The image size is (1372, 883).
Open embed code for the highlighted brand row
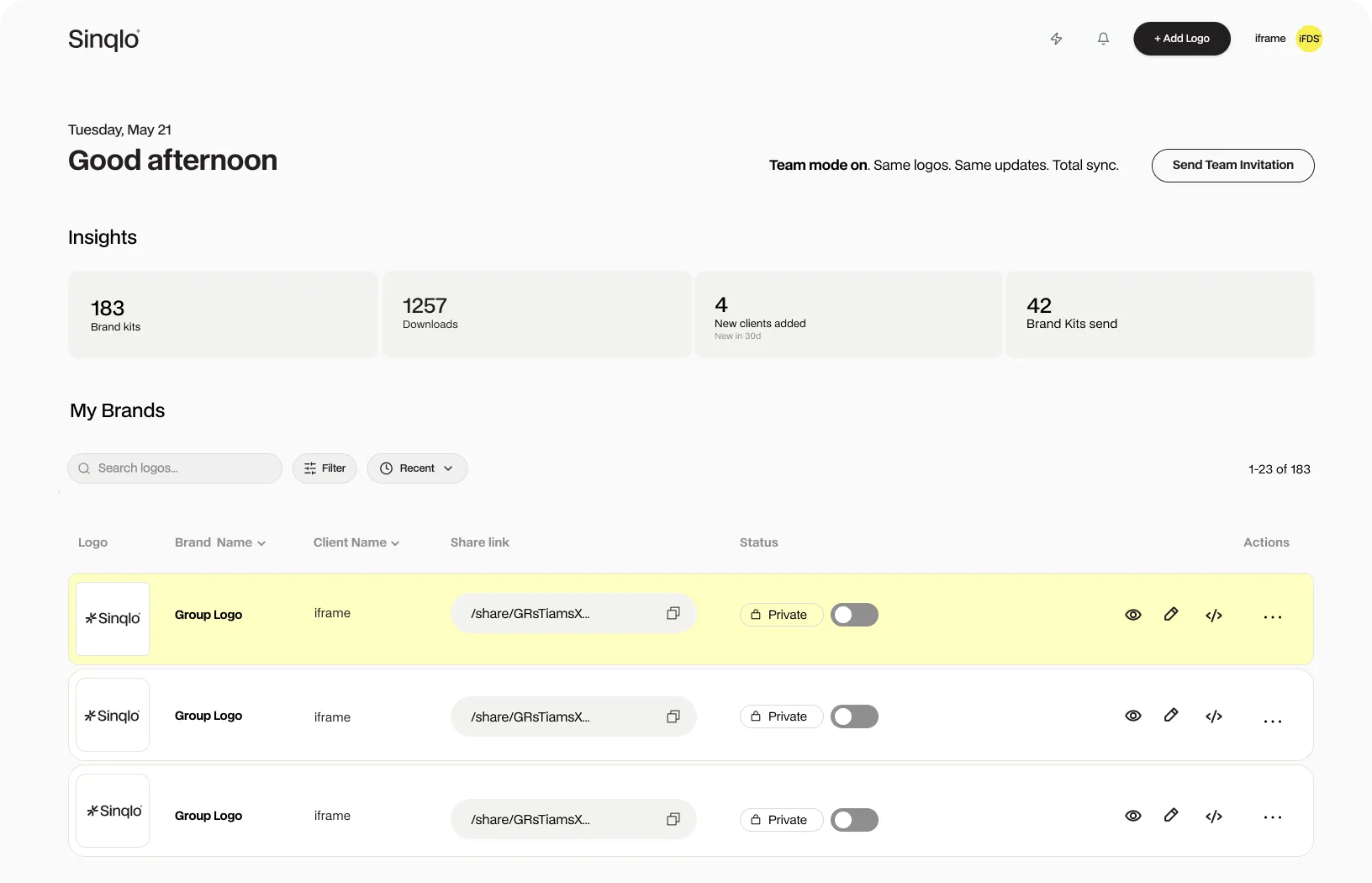[x=1213, y=615]
